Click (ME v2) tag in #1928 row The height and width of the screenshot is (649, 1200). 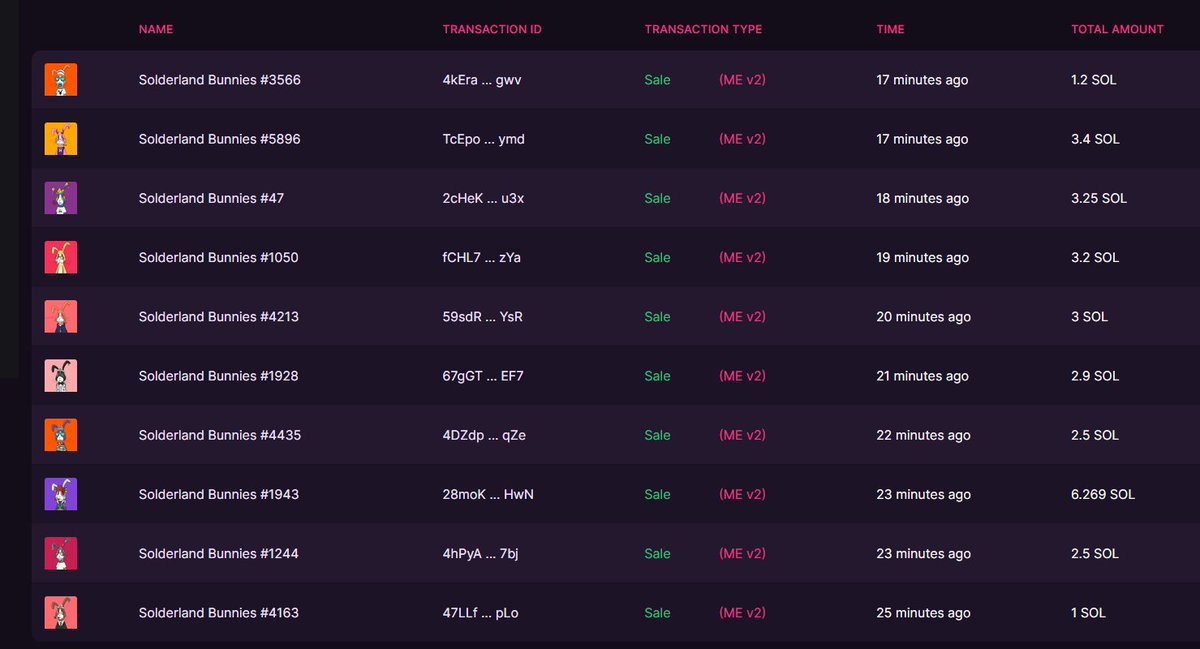tap(742, 376)
